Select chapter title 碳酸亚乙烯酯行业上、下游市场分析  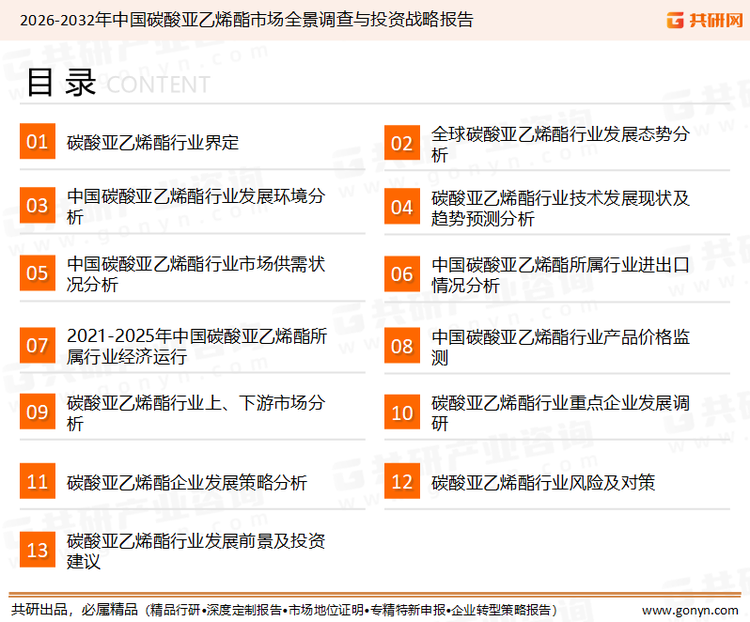196,413
